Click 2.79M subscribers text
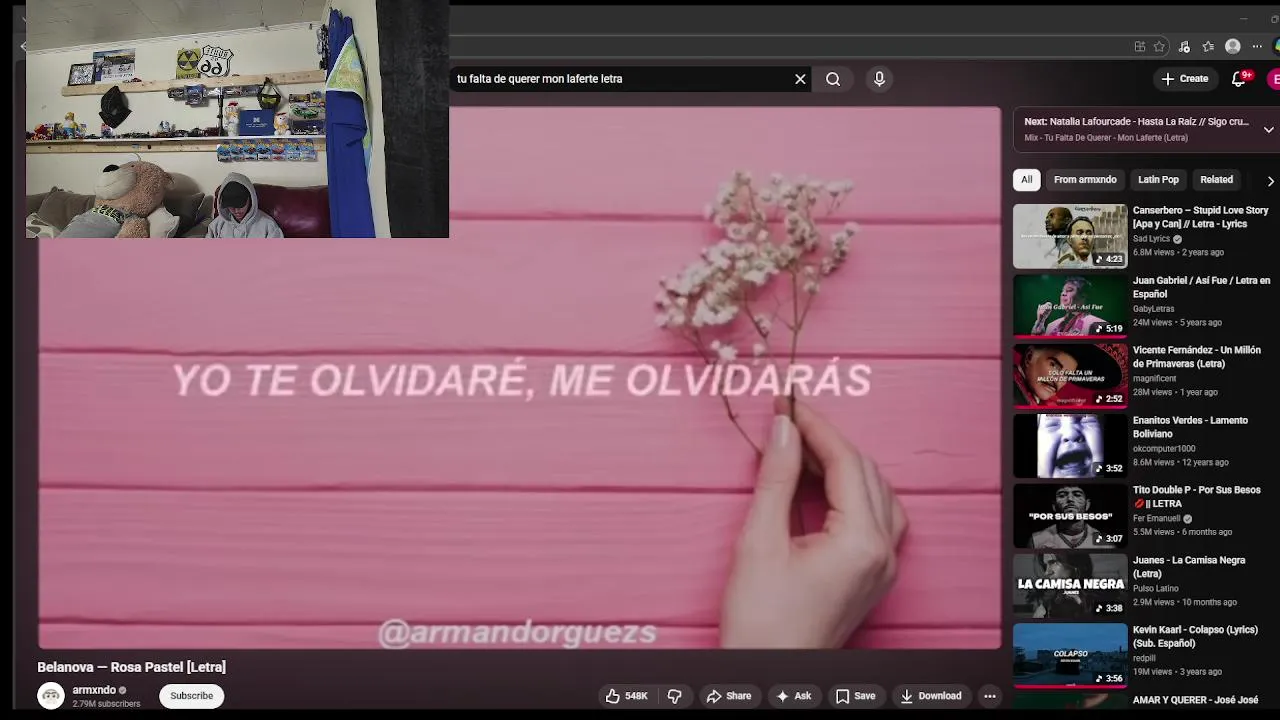 (106, 704)
